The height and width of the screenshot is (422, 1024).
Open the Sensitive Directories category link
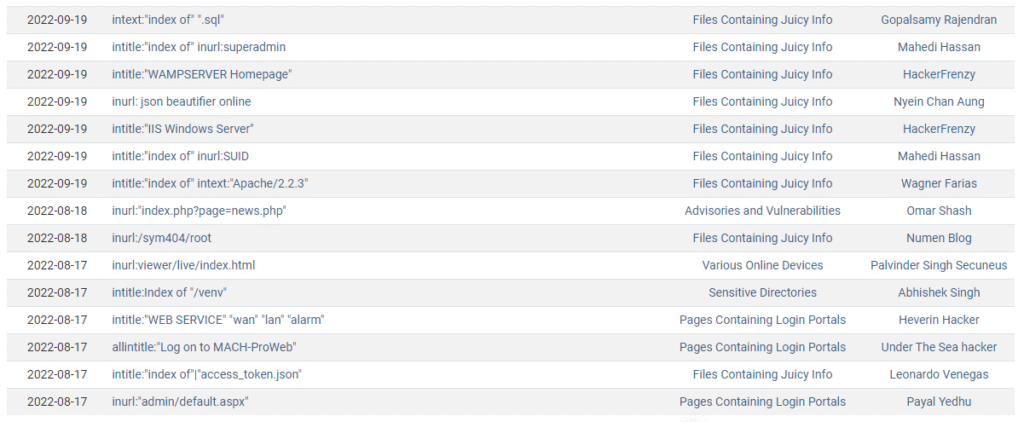point(762,293)
